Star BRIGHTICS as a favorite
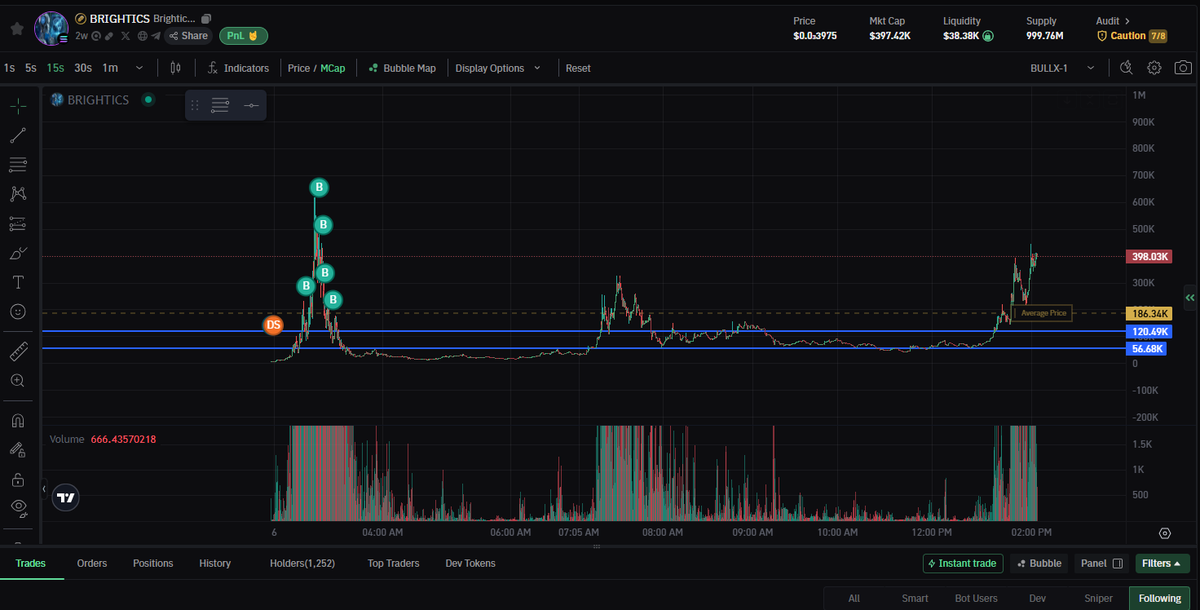1200x610 pixels. [x=16, y=29]
